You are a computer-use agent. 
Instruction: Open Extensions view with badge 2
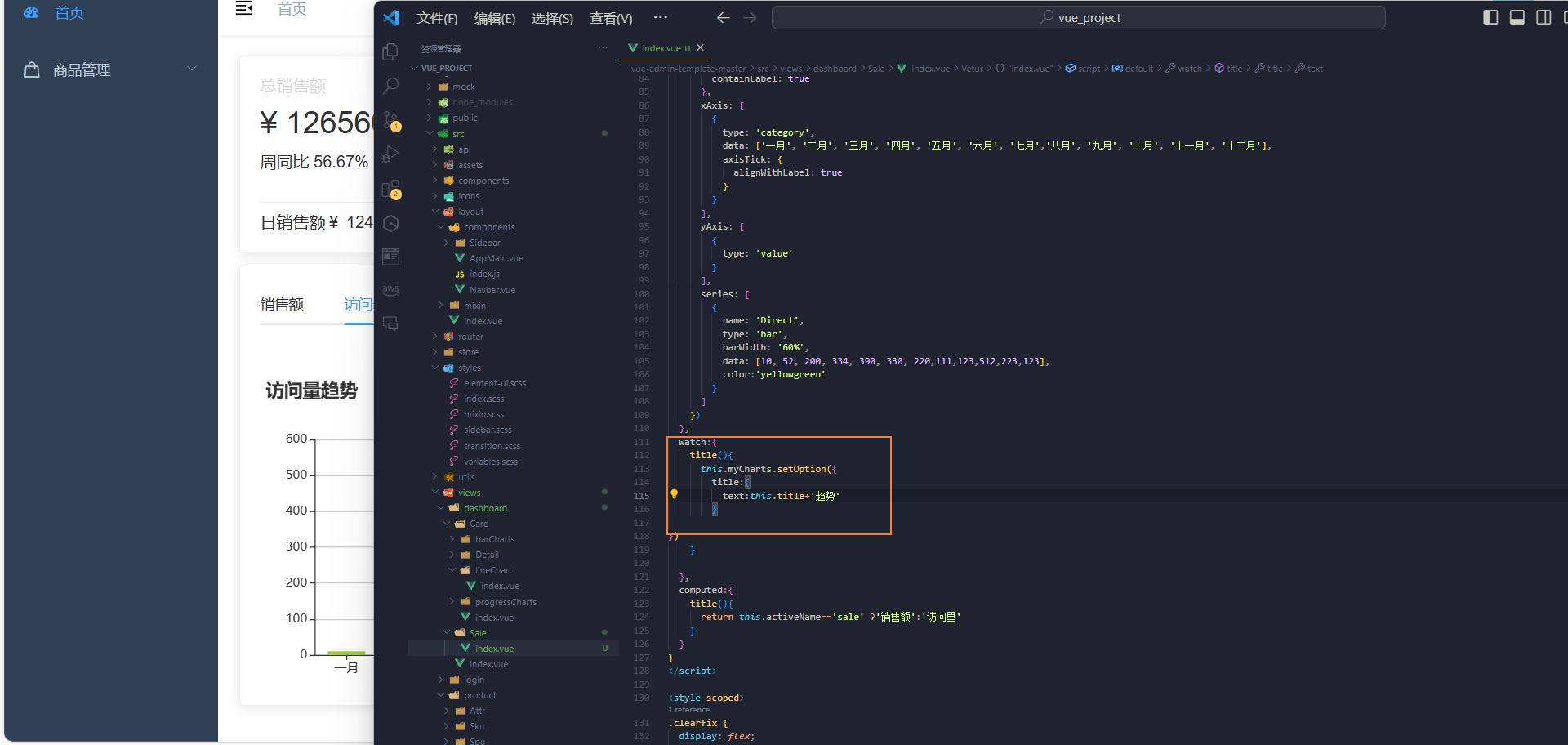click(391, 190)
